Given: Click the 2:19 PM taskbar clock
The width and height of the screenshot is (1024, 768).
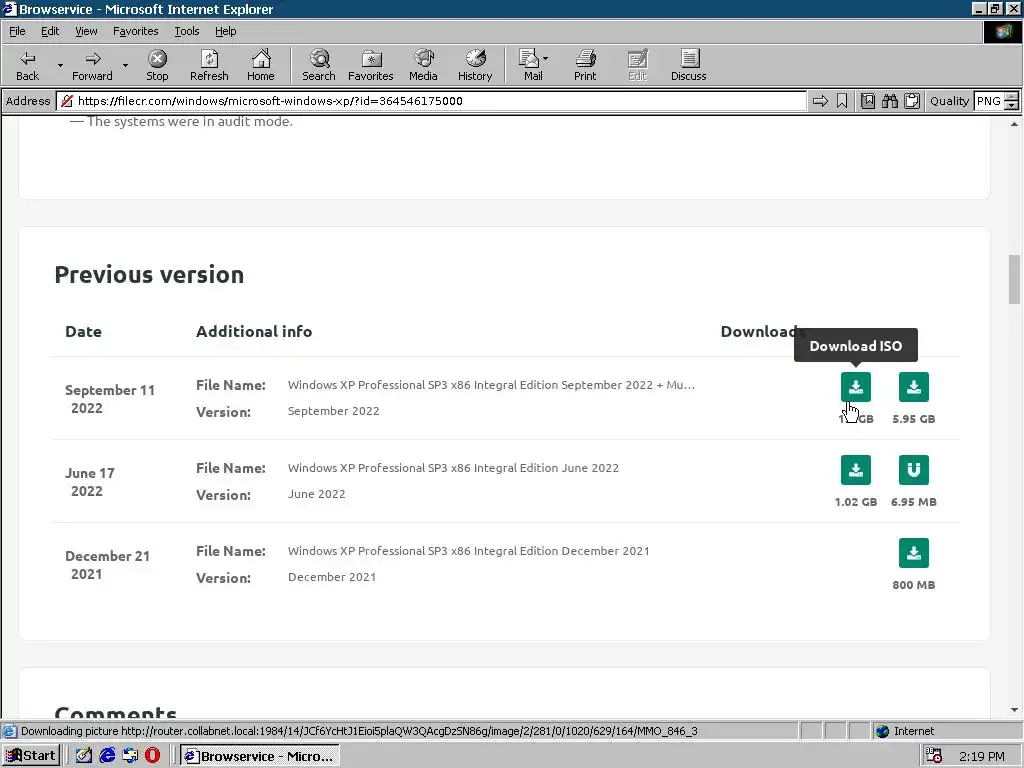Looking at the screenshot, I should pos(982,756).
